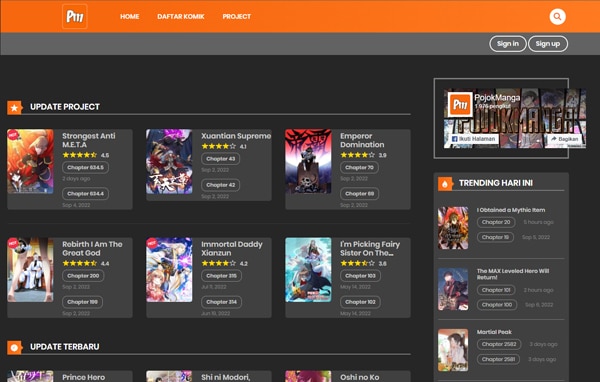Click Immortal Daddy Xianzun star rating
600x382 pixels.
218,263
